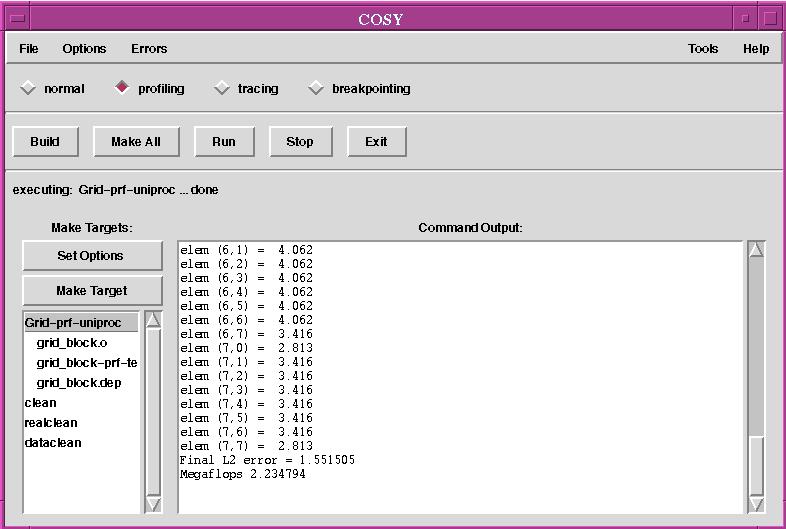Click the Command Output scroll down arrow
The image size is (786, 529).
tap(756, 504)
